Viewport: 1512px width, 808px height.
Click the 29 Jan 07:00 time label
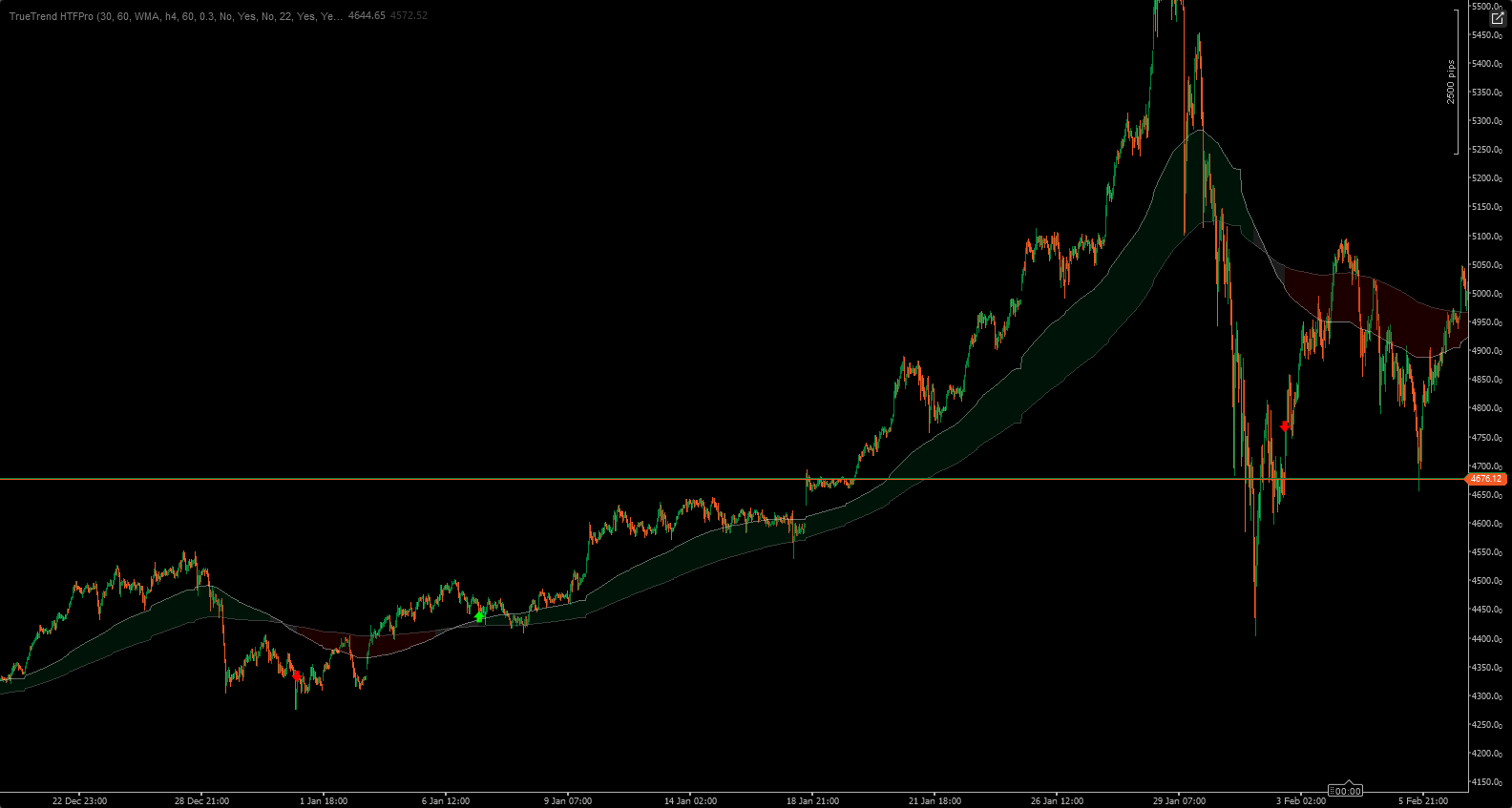pyautogui.click(x=1179, y=800)
